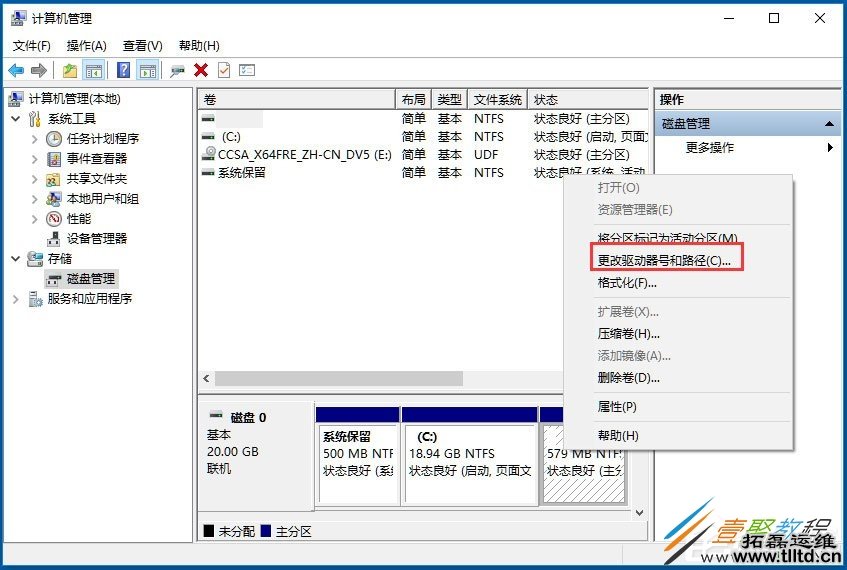
Task: Select the 性能 tree item
Action: click(79, 219)
